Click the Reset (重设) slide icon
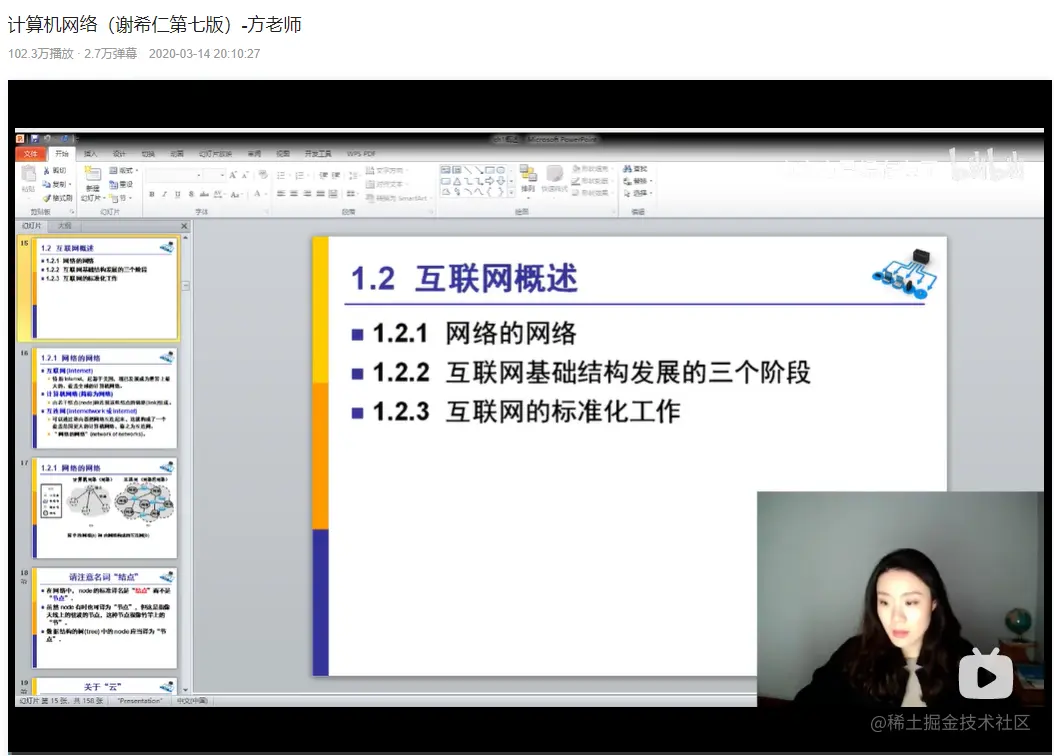Image resolution: width=1054 pixels, height=756 pixels. tap(113, 184)
